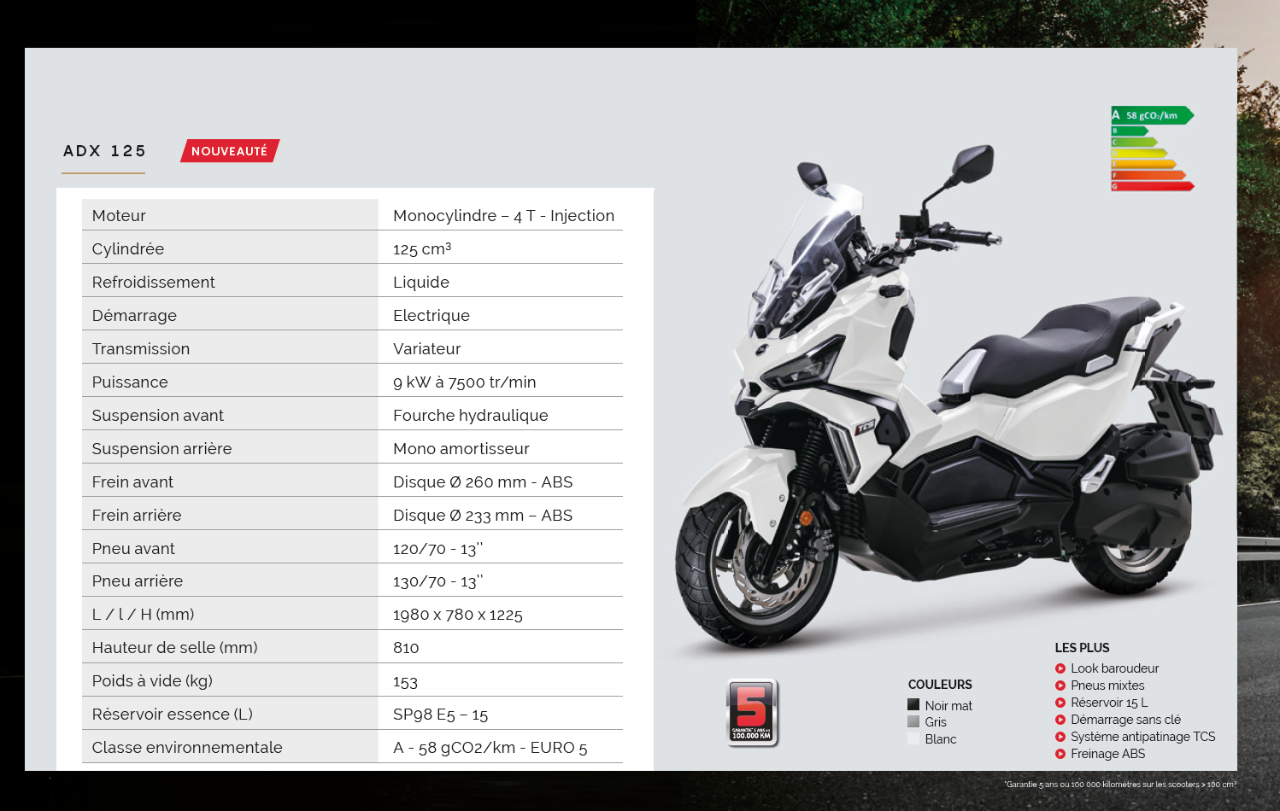This screenshot has height=811, width=1280.
Task: Click the SP98 E5 – 15 value
Action: coord(441,715)
